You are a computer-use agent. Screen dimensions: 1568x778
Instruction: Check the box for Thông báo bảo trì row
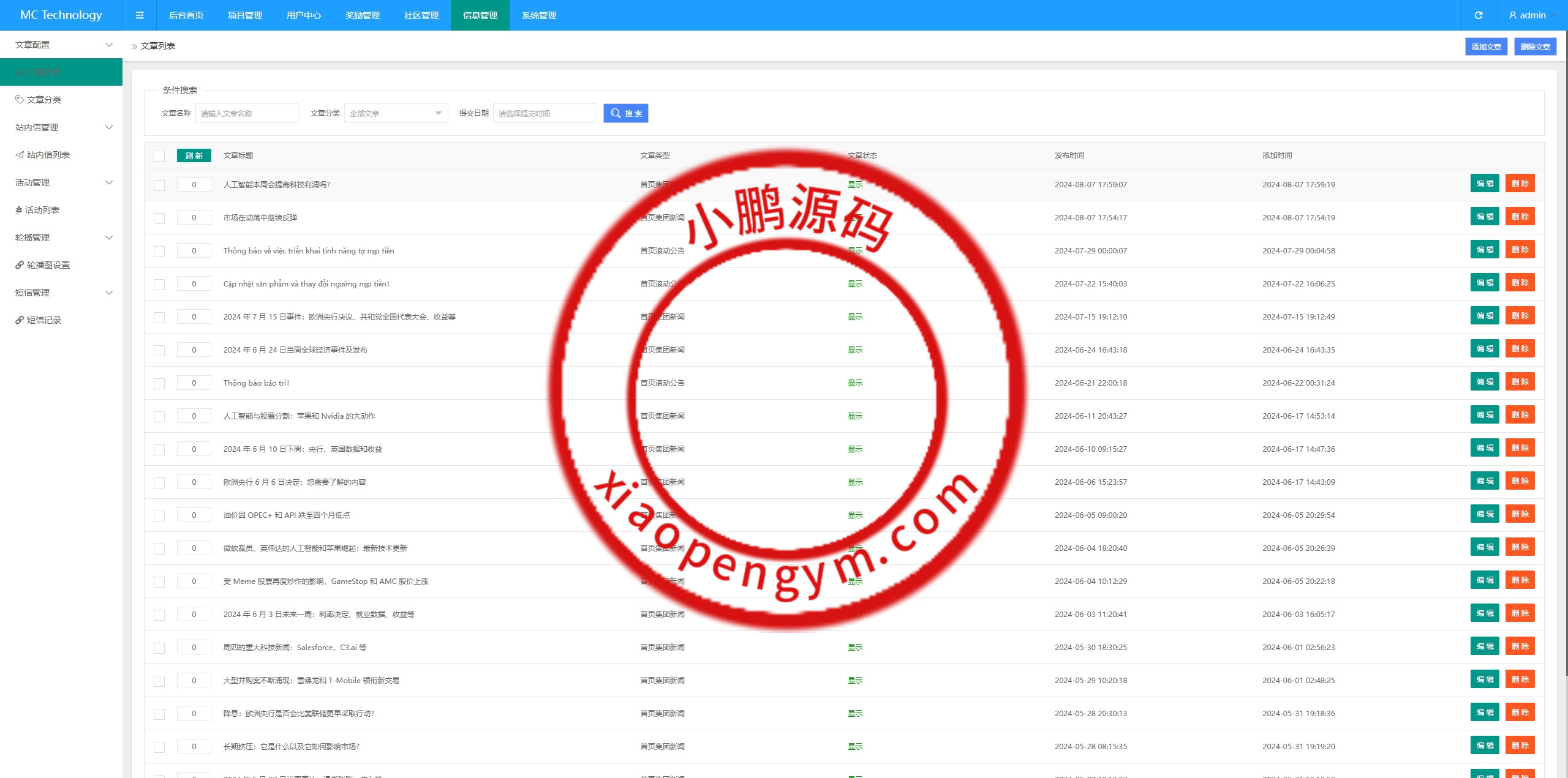tap(159, 383)
